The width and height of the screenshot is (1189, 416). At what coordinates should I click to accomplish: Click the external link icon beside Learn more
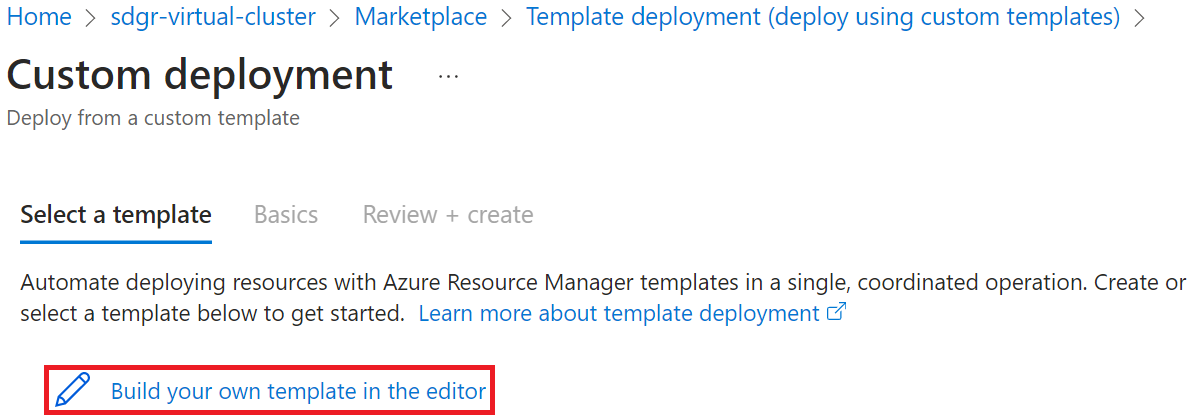click(836, 312)
